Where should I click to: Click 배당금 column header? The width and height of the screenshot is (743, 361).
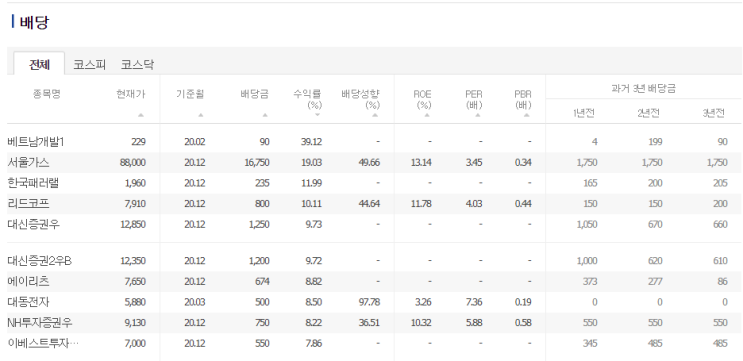point(254,94)
